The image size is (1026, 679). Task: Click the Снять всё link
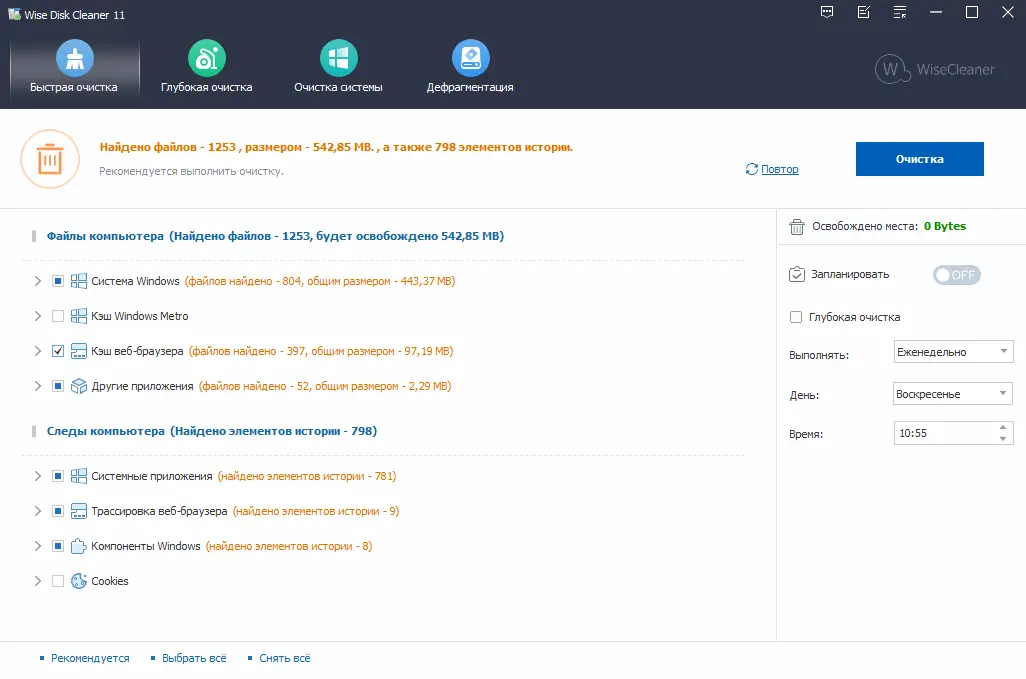(x=285, y=658)
